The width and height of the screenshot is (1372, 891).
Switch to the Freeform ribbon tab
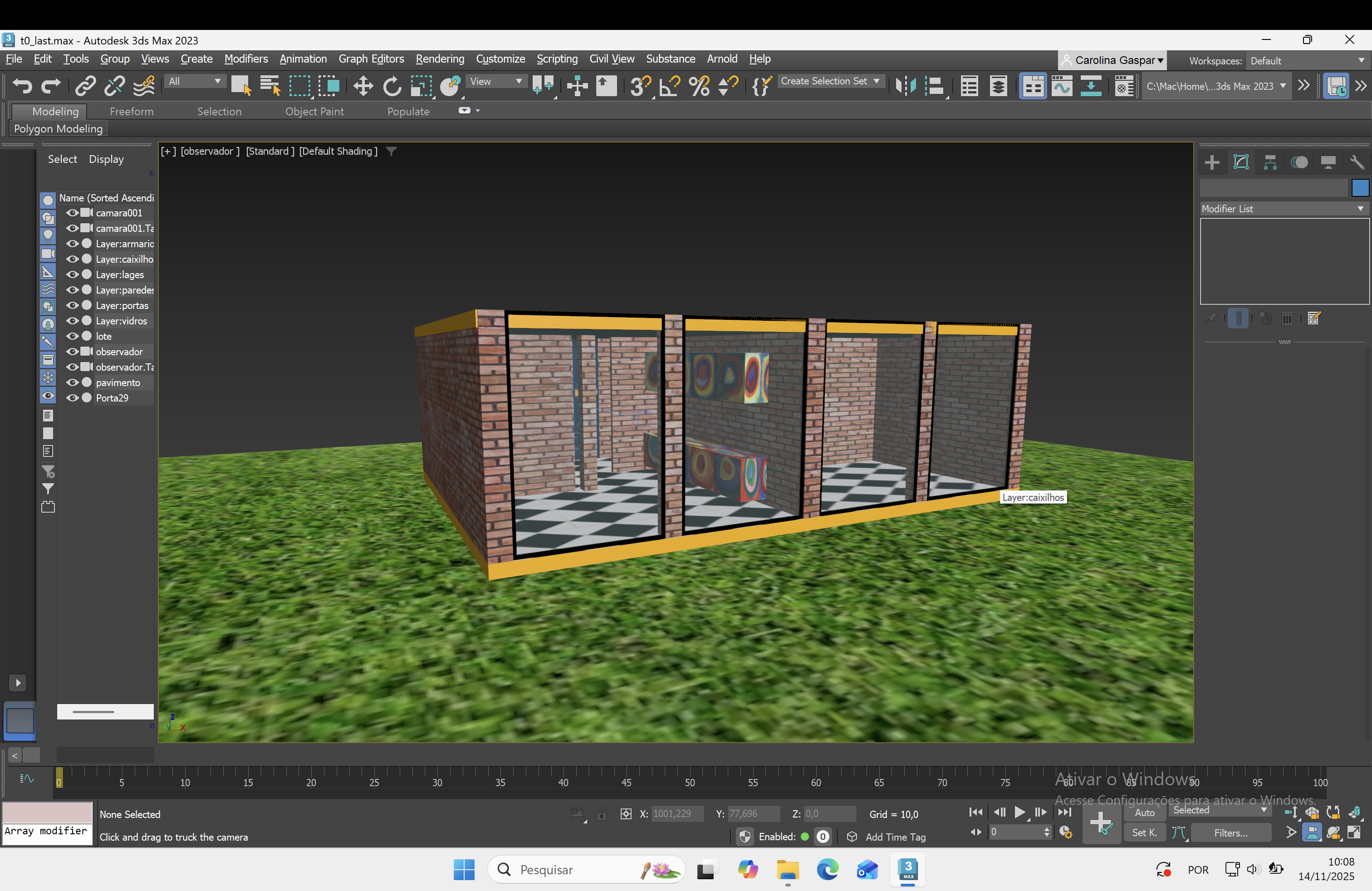click(132, 111)
